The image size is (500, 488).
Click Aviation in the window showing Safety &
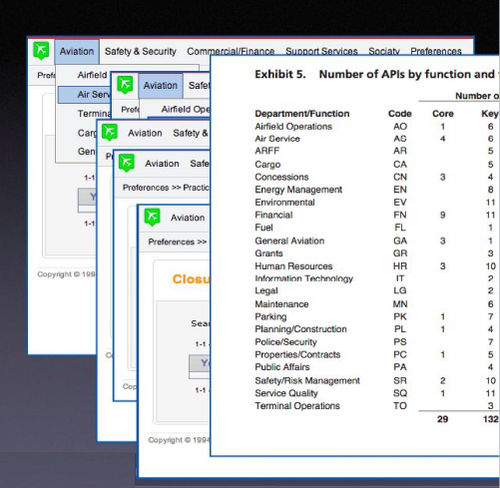(x=145, y=133)
